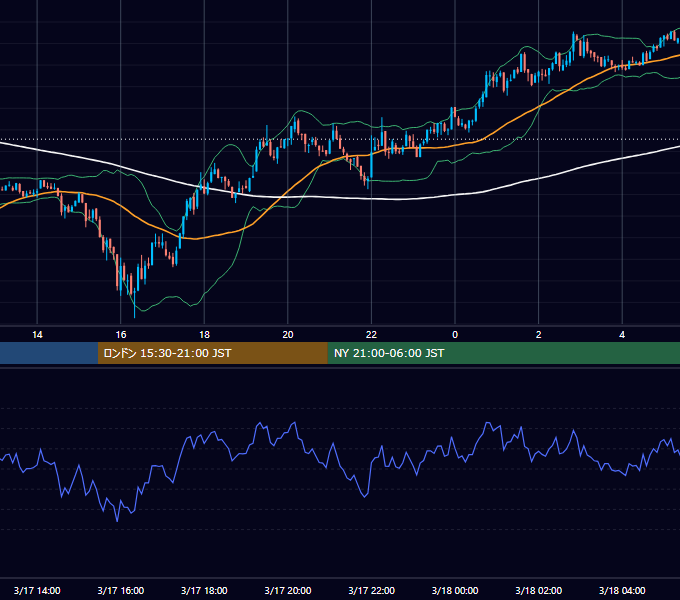This screenshot has height=600, width=680.
Task: Click the '3/17 16:00' date label
Action: tap(121, 590)
